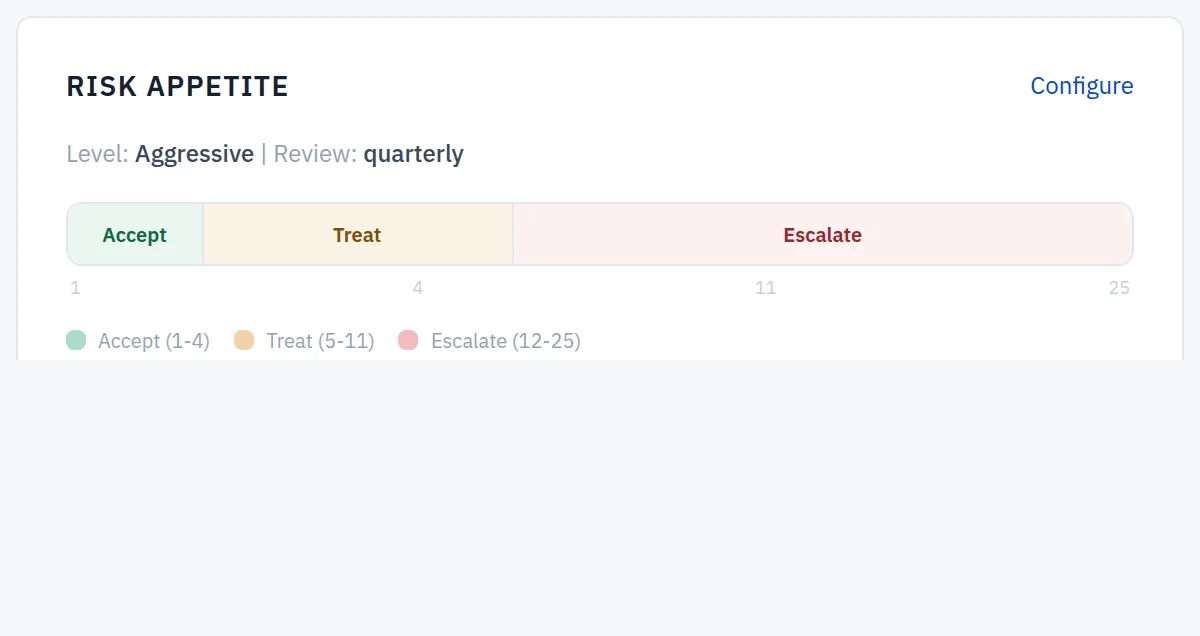
Task: Click the Level label text
Action: coord(97,154)
